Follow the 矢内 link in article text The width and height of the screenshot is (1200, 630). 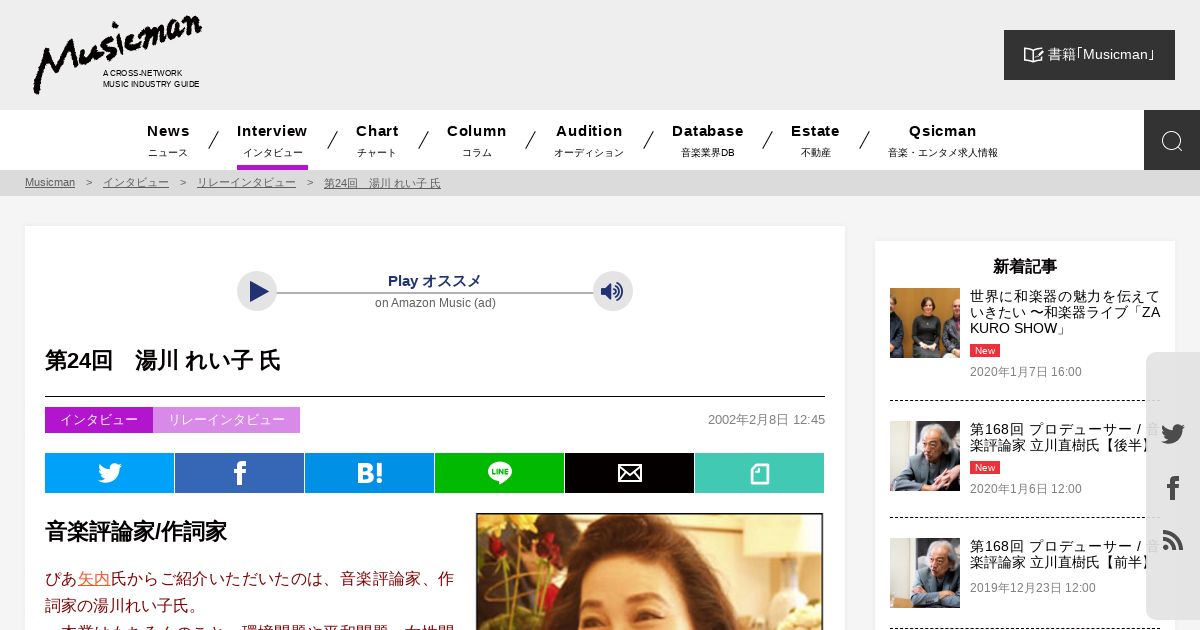coord(94,578)
